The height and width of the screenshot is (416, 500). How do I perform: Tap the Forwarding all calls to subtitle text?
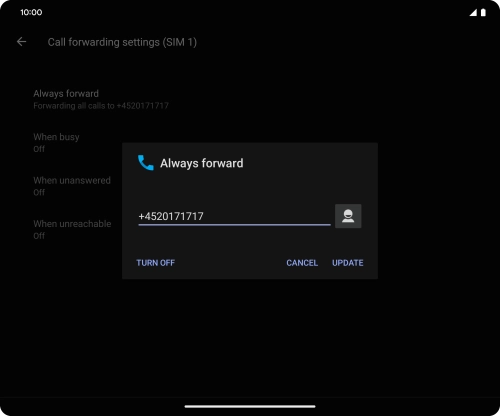tap(101, 106)
